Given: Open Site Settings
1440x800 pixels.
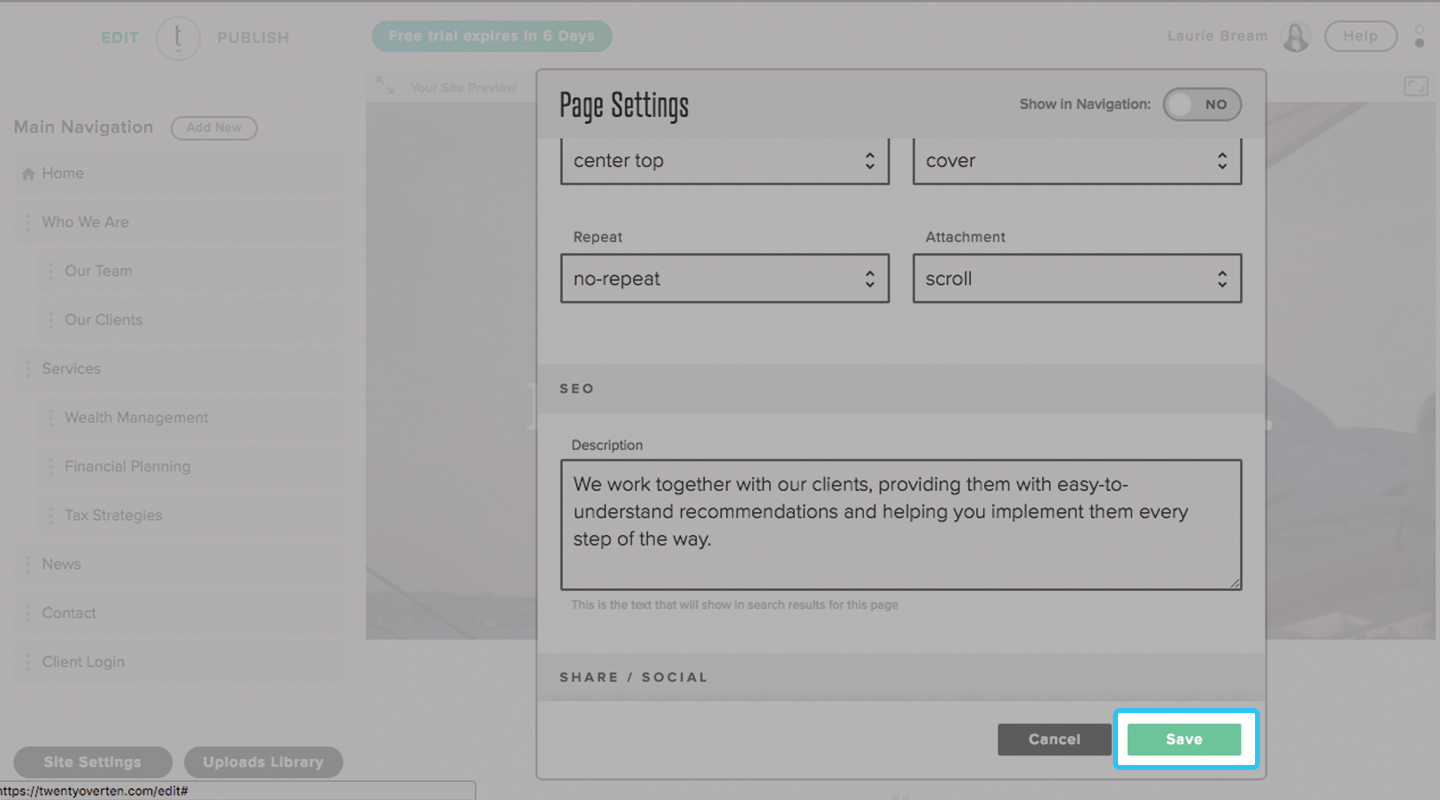Looking at the screenshot, I should (92, 762).
